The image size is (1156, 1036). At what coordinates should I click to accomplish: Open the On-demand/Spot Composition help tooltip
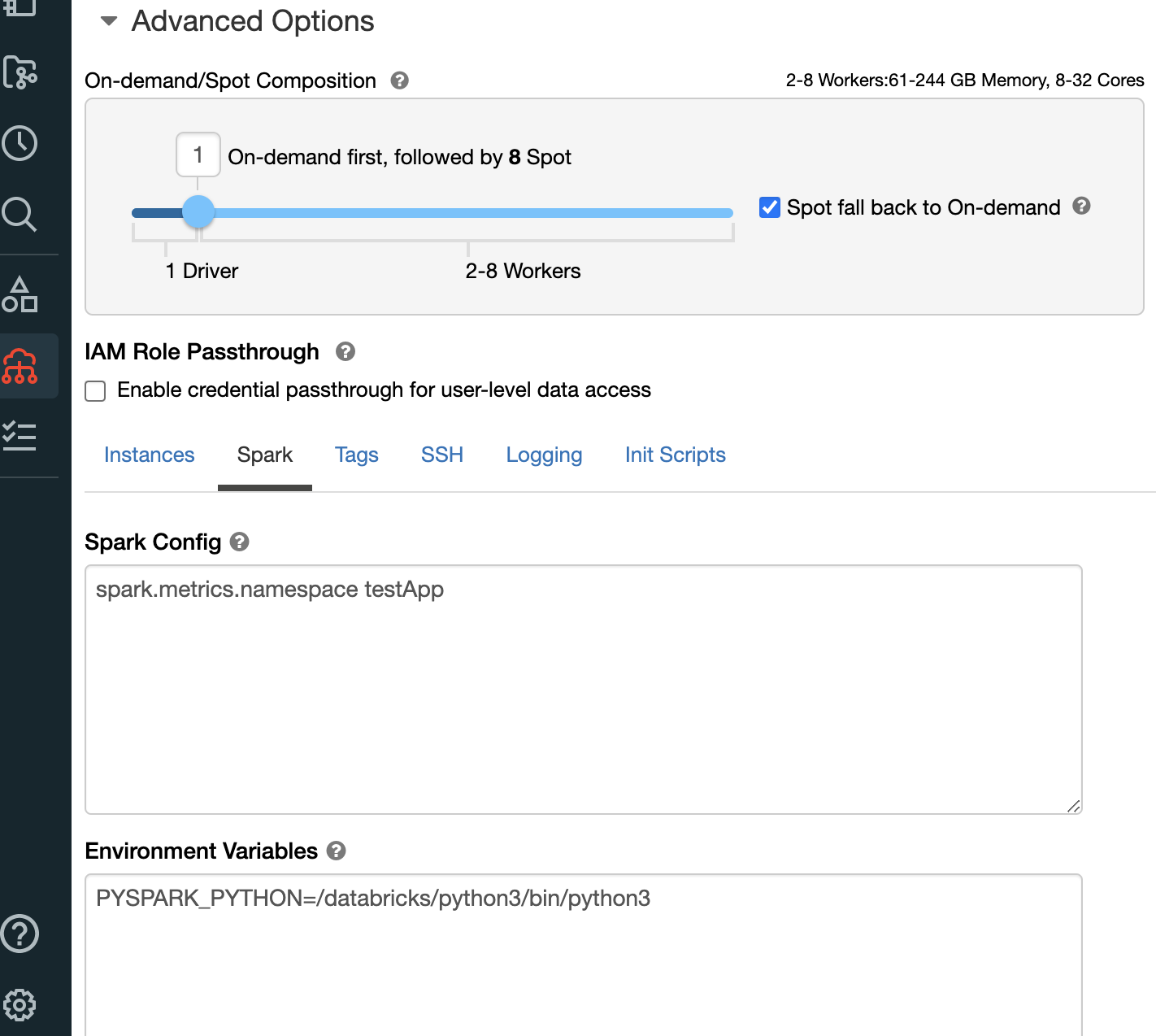coord(398,80)
